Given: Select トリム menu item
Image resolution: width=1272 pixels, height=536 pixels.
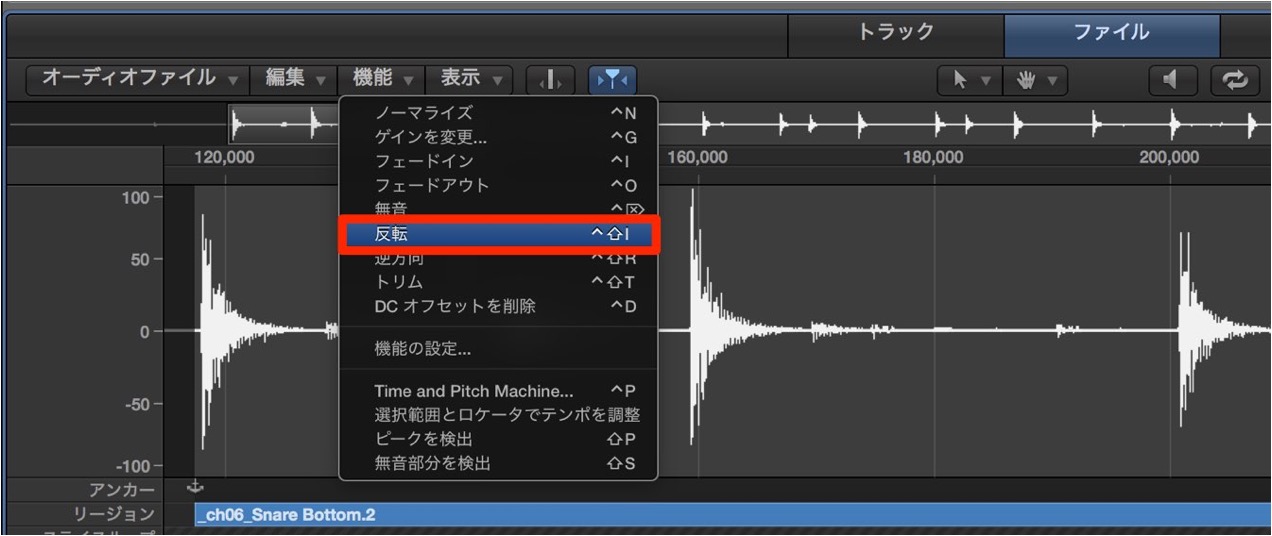Looking at the screenshot, I should (x=498, y=282).
